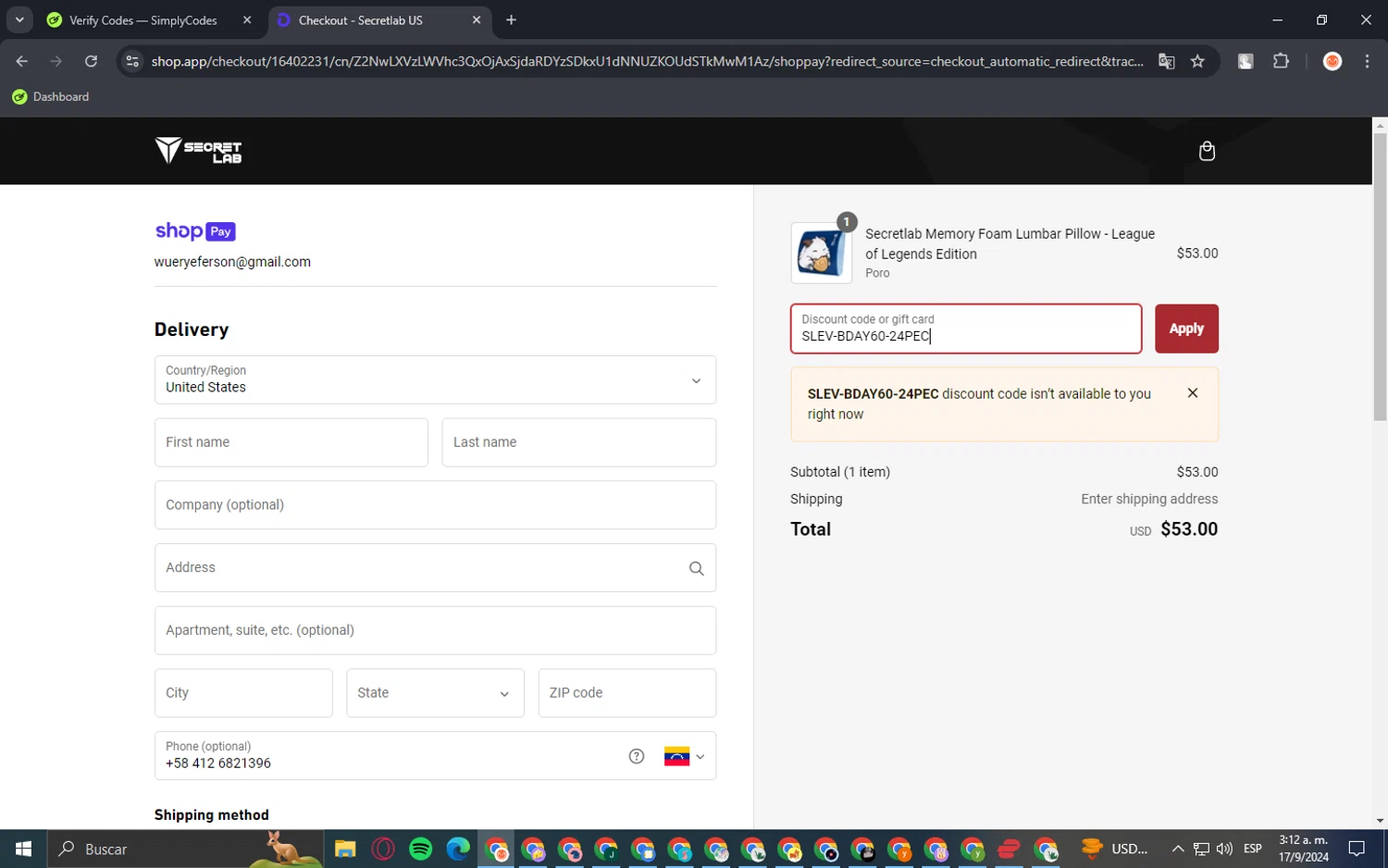The image size is (1388, 868).
Task: Click the 'Delivery' heading
Action: pyautogui.click(x=192, y=329)
